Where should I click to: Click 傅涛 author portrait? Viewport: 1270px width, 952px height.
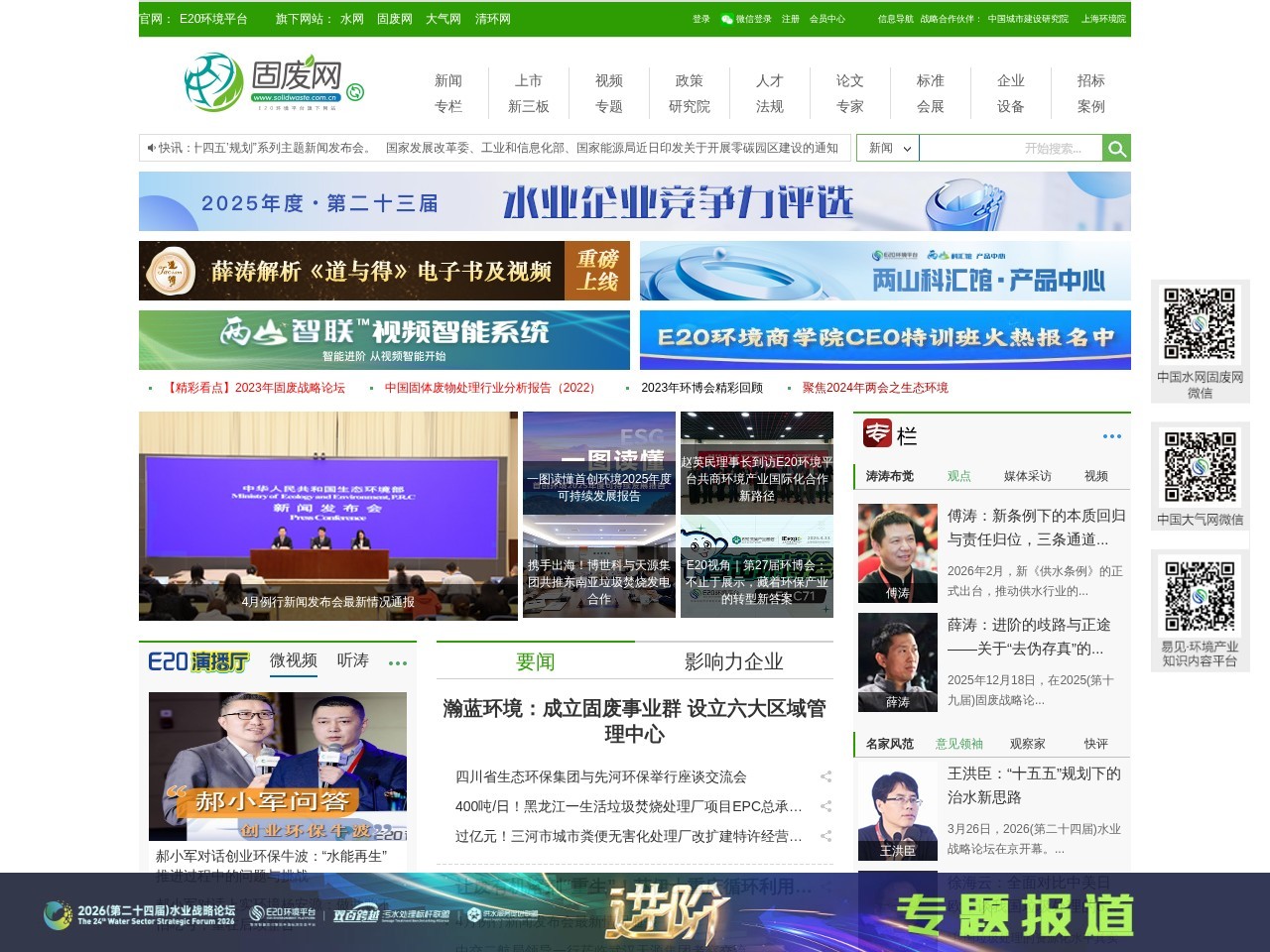tap(898, 553)
